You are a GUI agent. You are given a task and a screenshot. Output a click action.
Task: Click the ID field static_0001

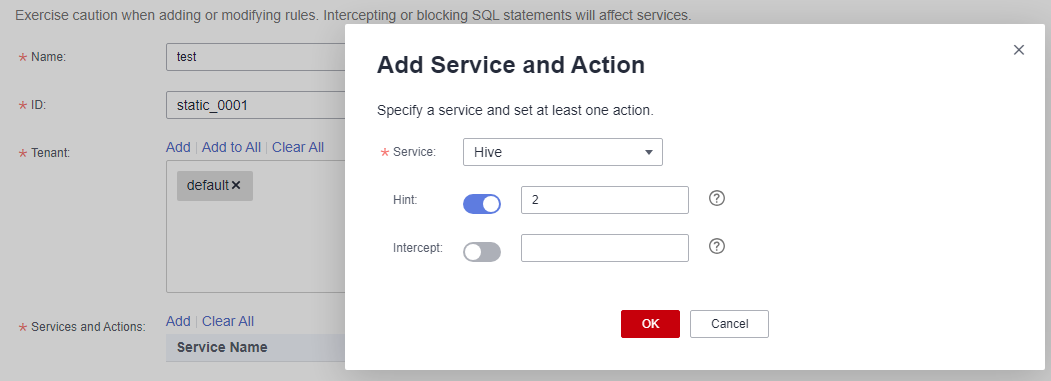(255, 105)
